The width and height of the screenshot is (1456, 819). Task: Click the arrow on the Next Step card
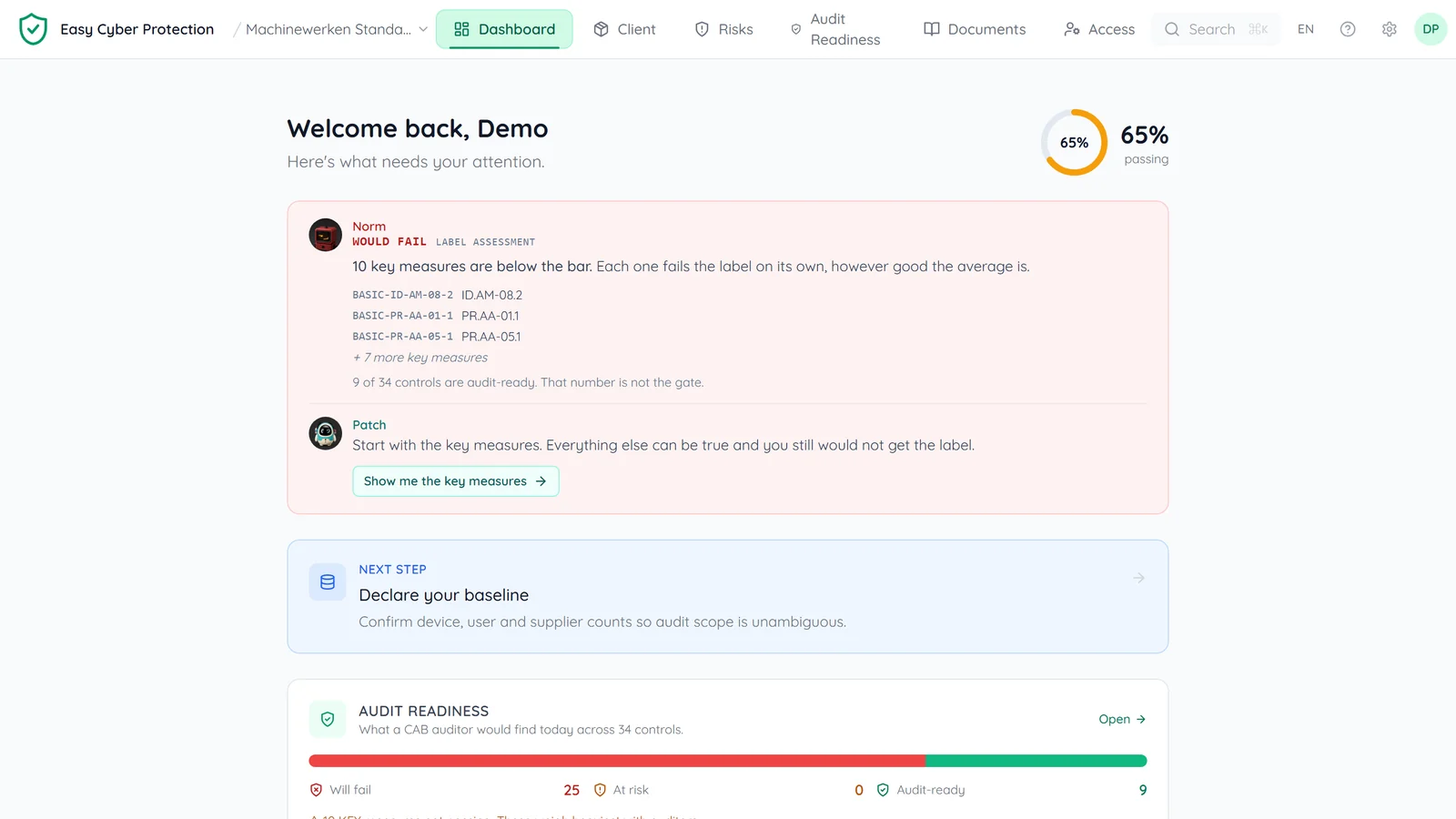coord(1138,578)
